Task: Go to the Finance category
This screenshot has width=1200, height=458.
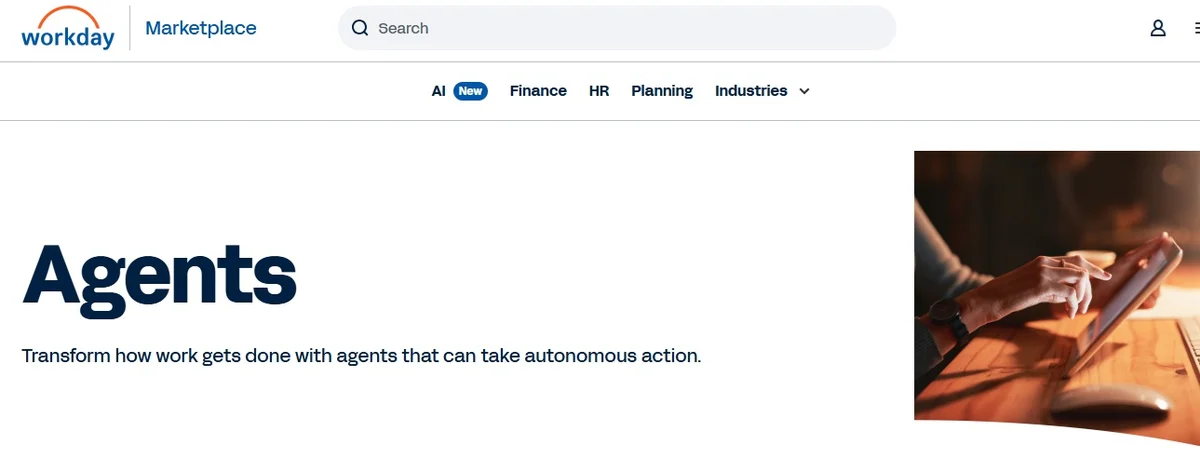Action: pyautogui.click(x=538, y=91)
